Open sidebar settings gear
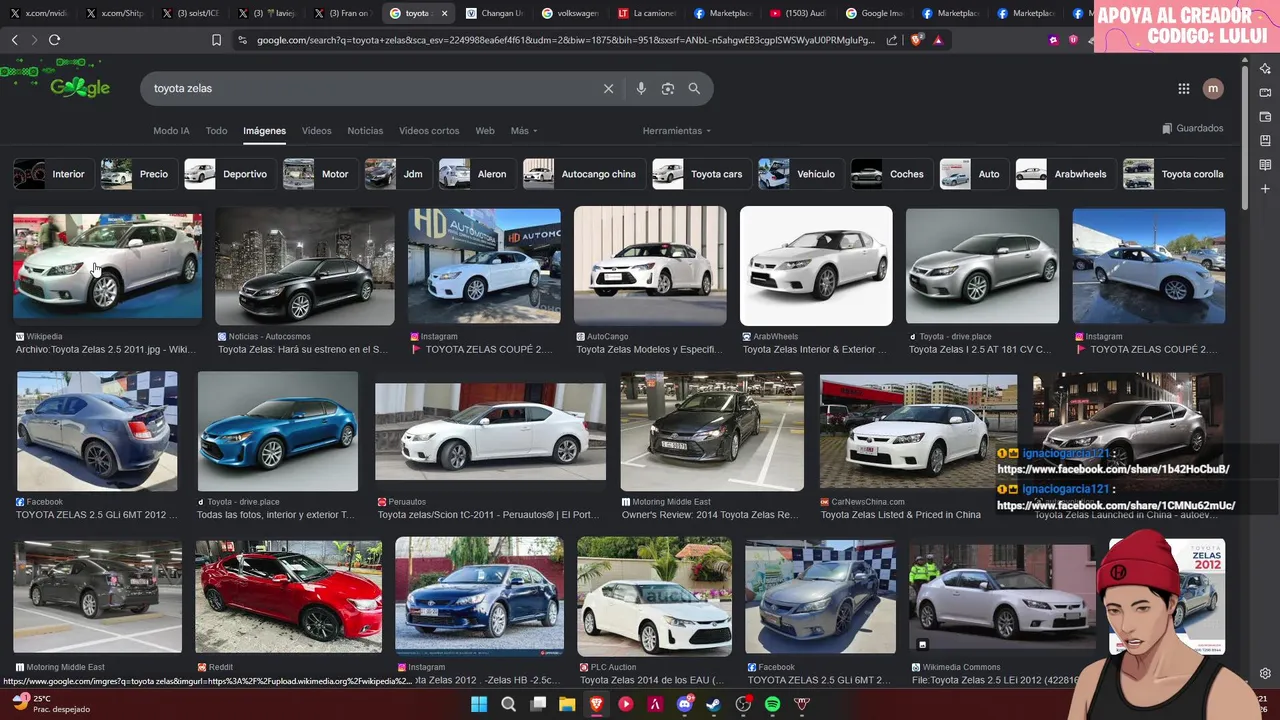This screenshot has height=720, width=1280. pyautogui.click(x=1265, y=674)
